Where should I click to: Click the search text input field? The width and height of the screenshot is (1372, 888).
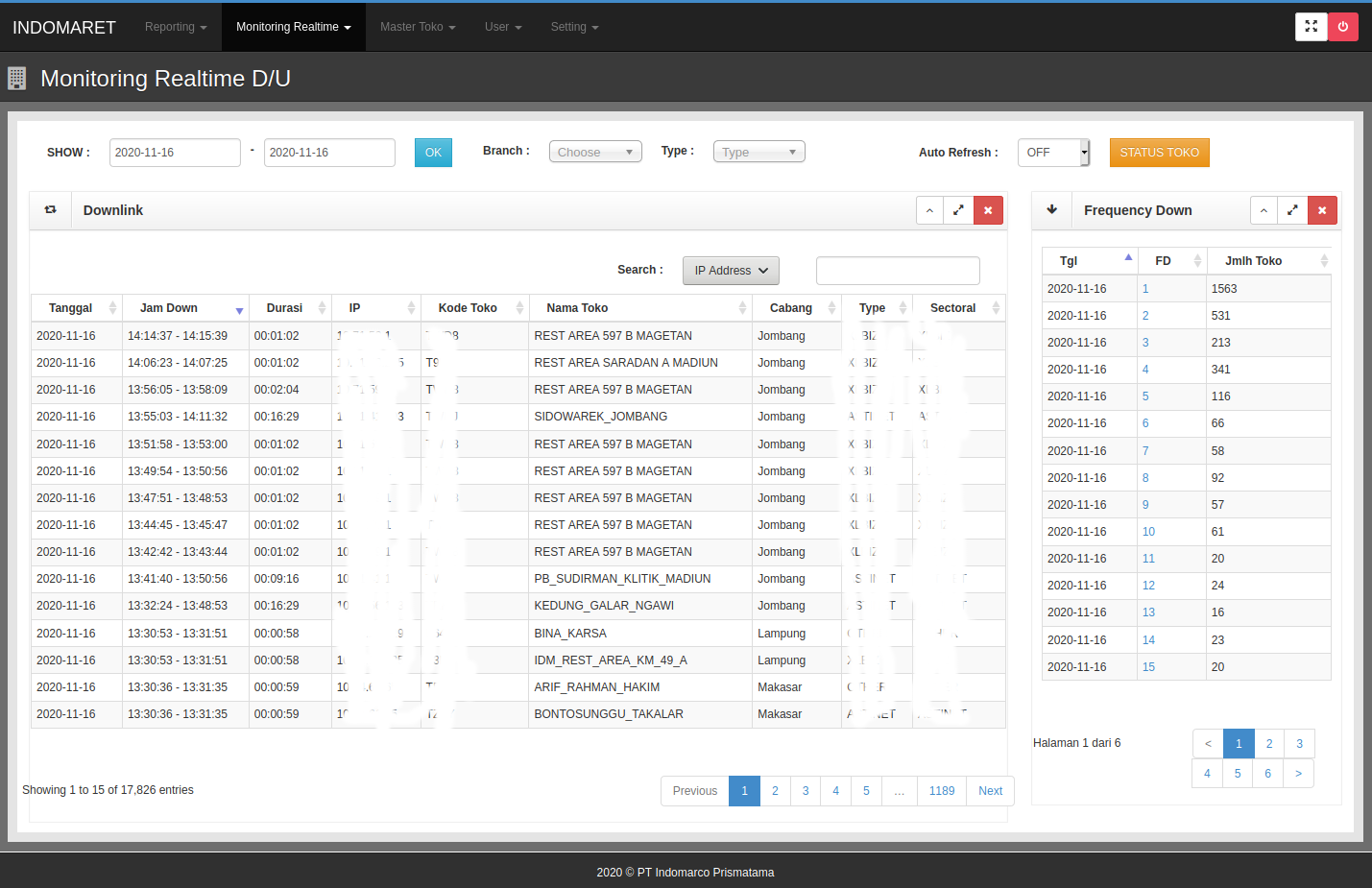tap(898, 271)
